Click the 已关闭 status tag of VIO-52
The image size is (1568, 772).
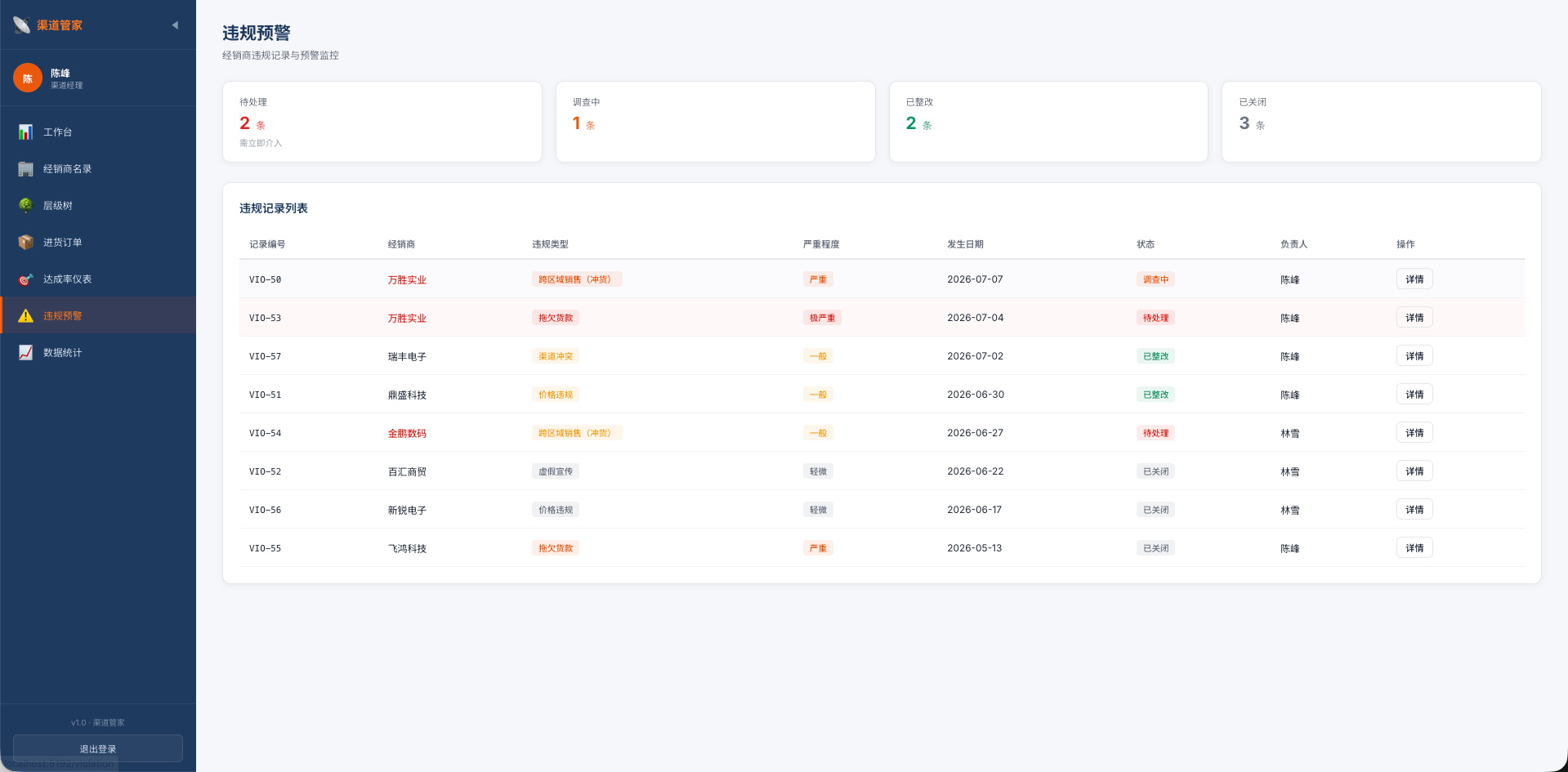pyautogui.click(x=1155, y=471)
